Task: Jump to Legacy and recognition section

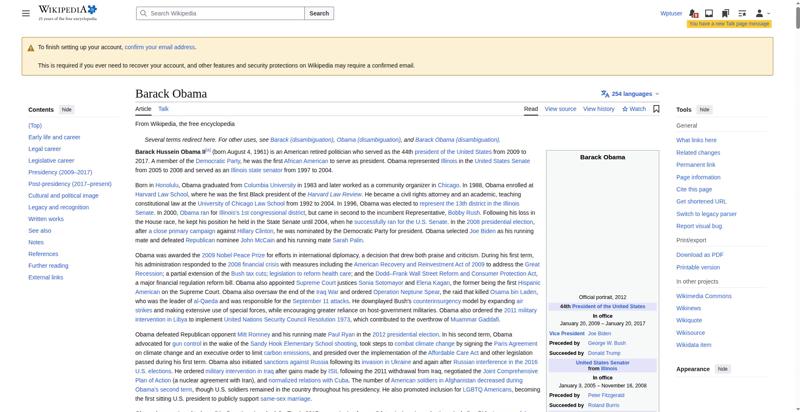Action: click(59, 208)
